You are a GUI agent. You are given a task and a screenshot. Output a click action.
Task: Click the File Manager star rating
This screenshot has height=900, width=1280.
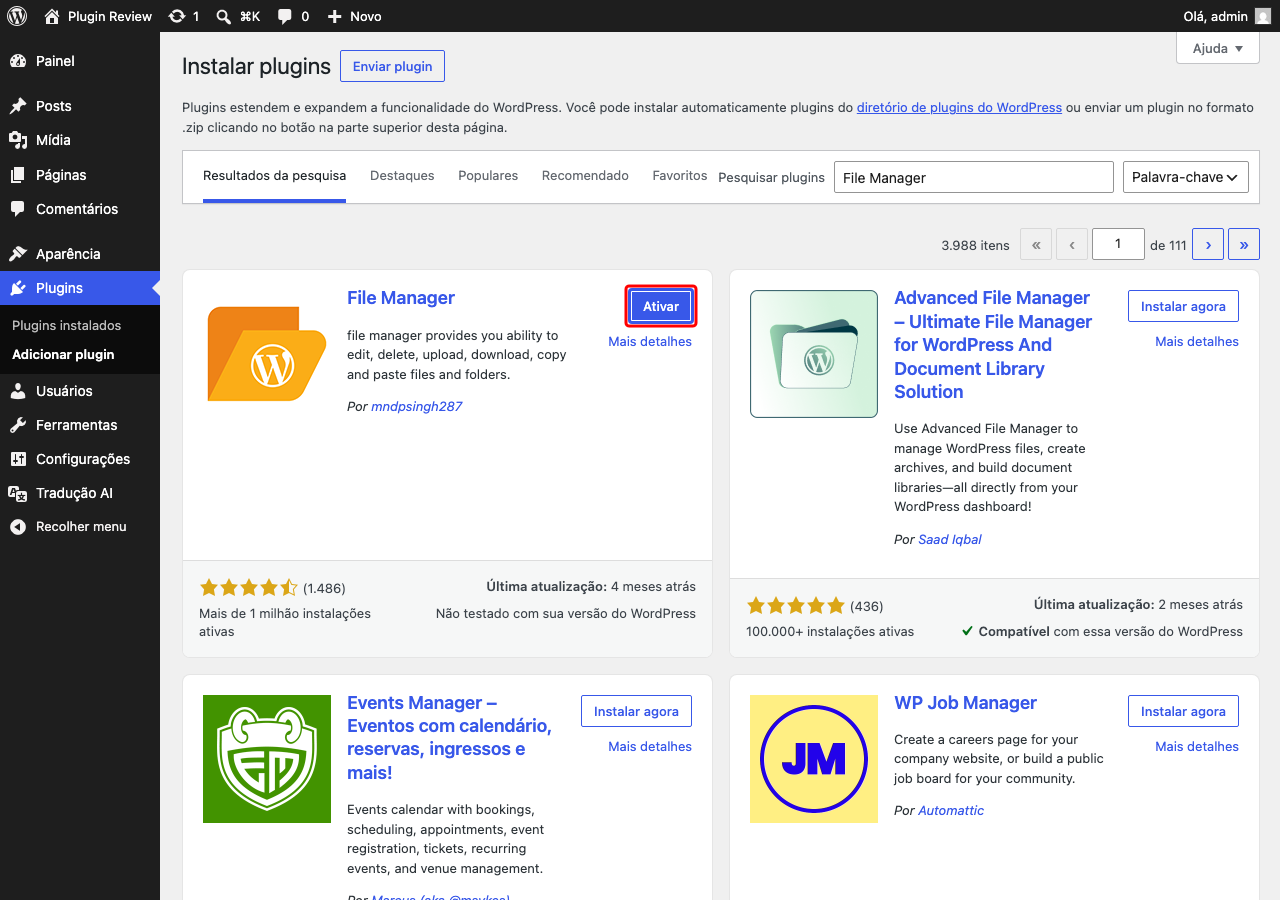(x=249, y=588)
